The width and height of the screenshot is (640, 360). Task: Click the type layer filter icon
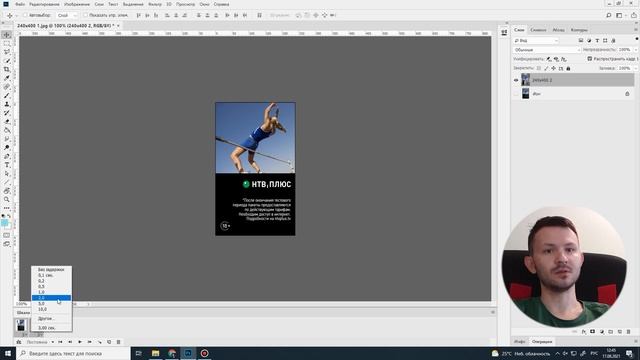click(597, 41)
